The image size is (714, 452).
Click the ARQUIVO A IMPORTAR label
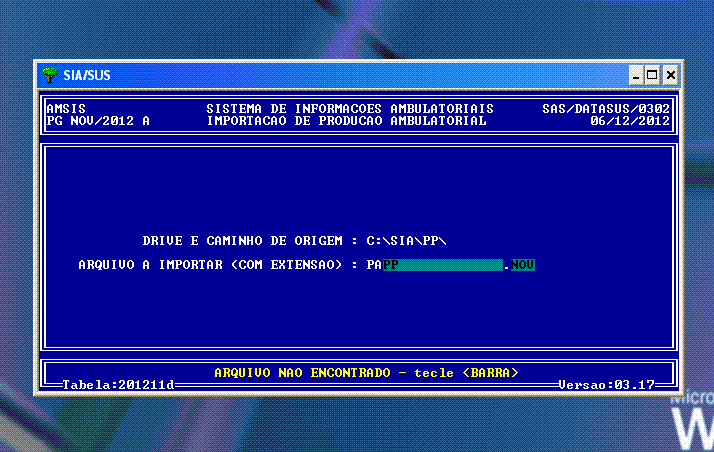point(217,265)
